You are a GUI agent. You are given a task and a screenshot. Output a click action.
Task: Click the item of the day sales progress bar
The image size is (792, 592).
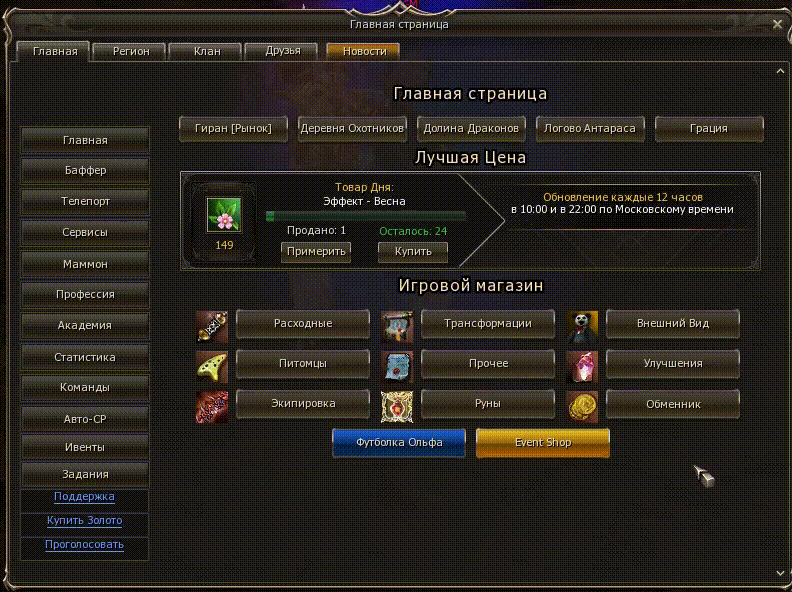pos(366,216)
